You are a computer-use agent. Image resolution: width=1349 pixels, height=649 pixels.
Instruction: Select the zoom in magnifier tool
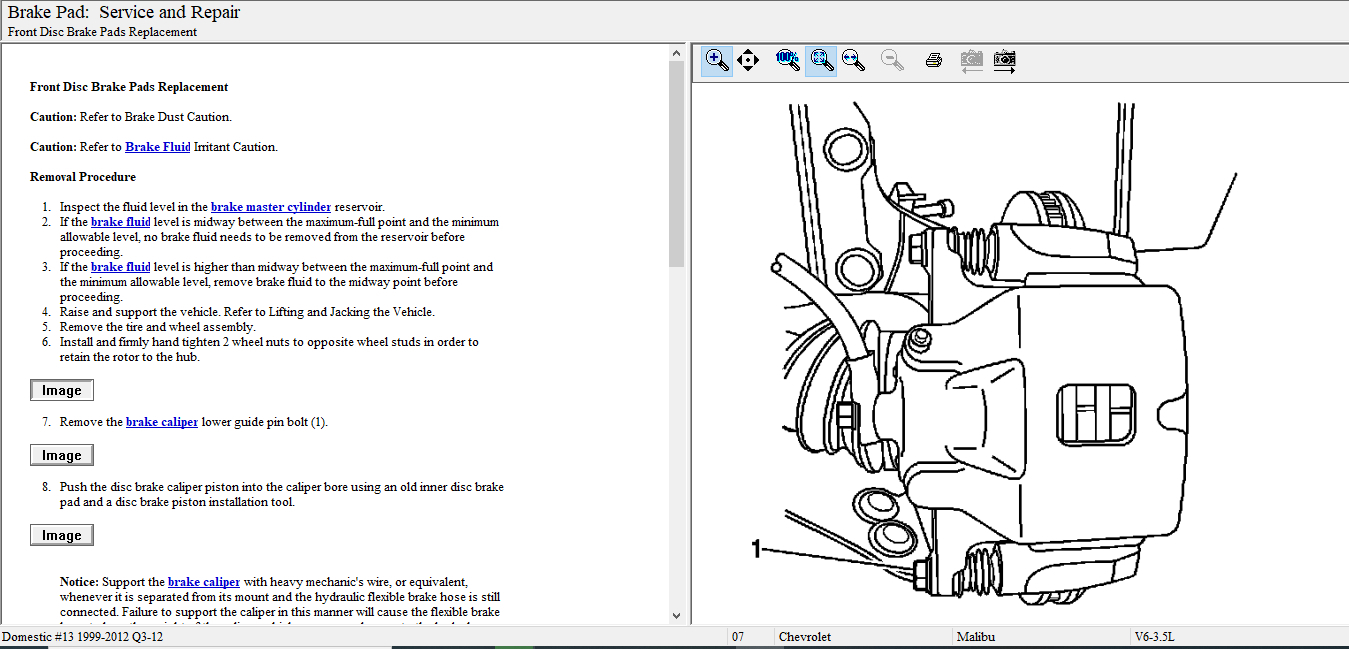pyautogui.click(x=716, y=60)
